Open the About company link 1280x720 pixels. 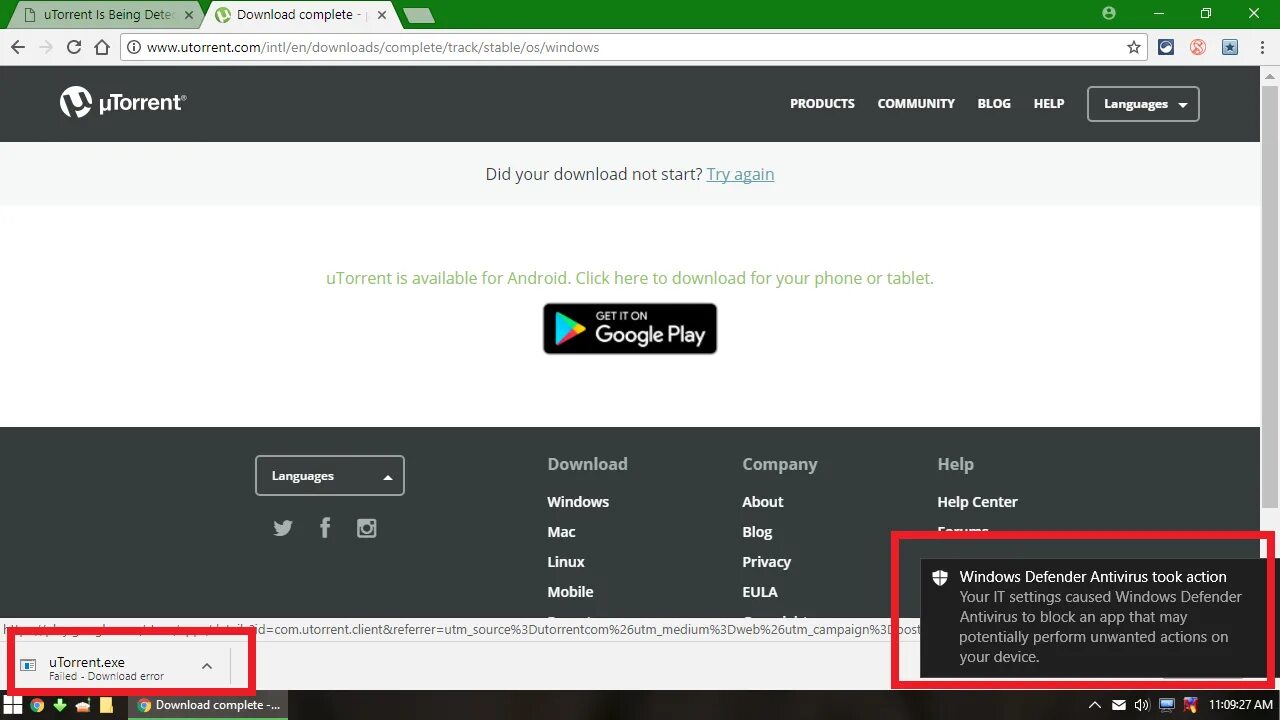pyautogui.click(x=763, y=502)
